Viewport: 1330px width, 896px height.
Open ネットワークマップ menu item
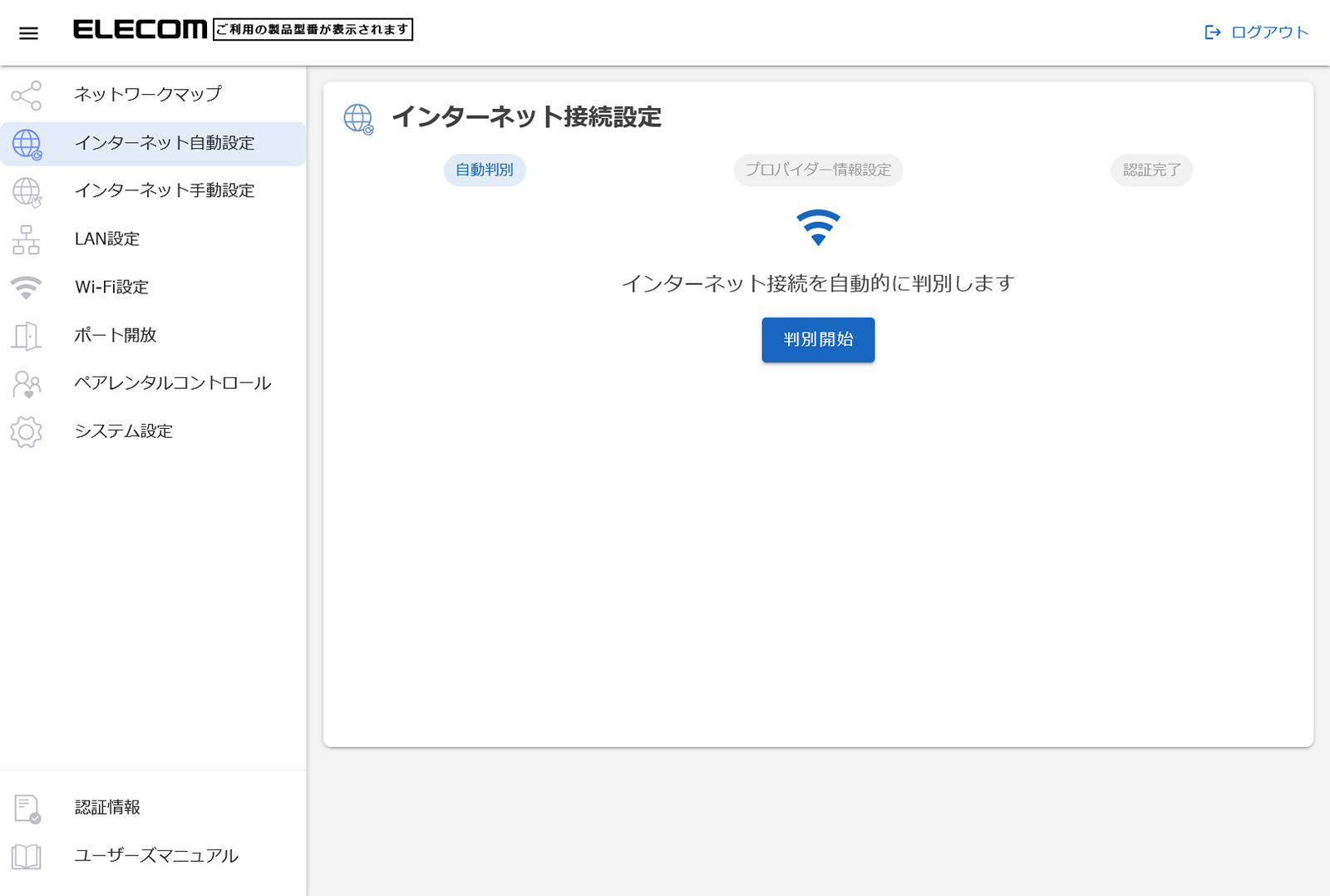(x=148, y=95)
